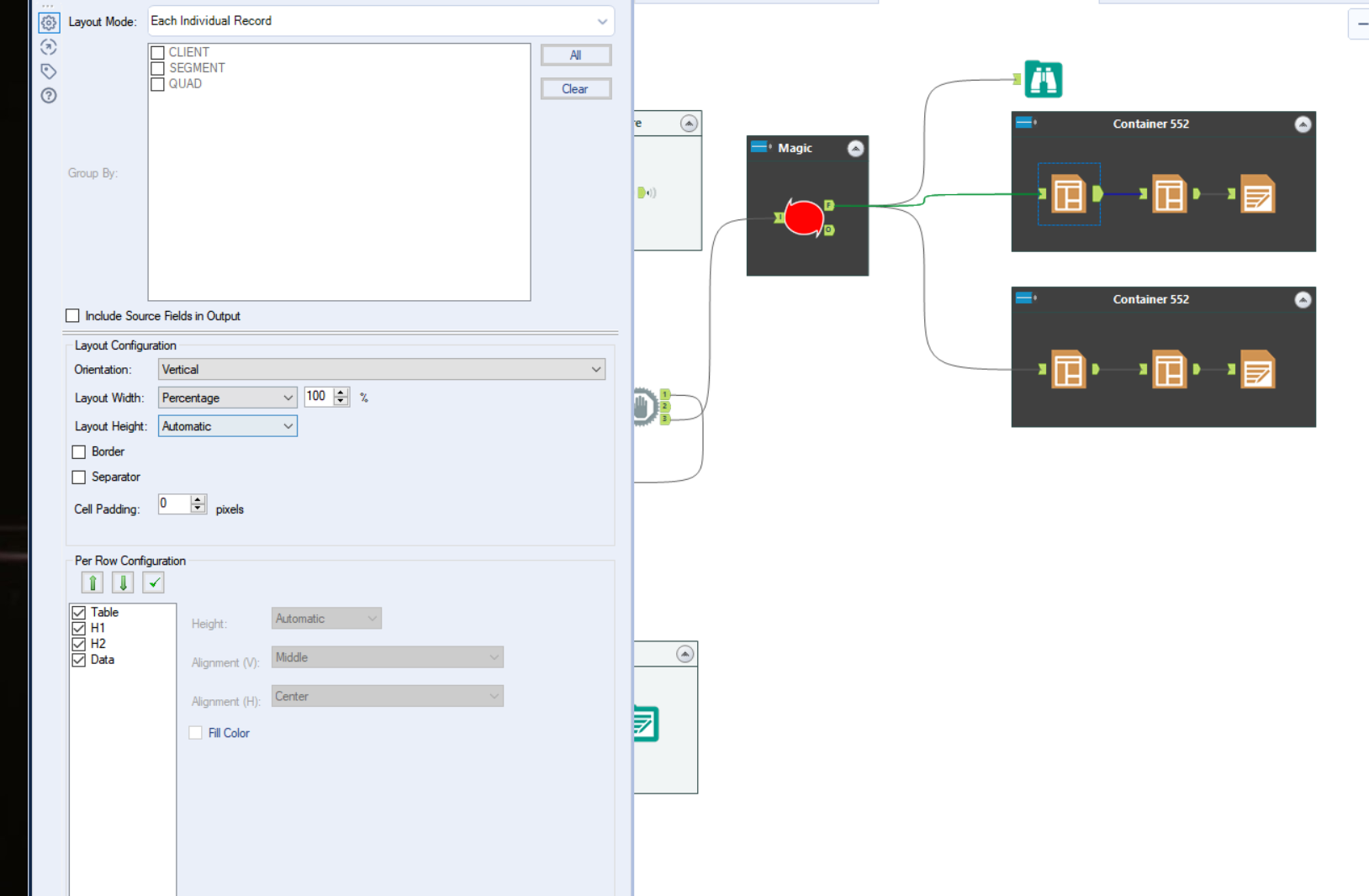
Task: Increase Cell Padding with the up stepper
Action: click(x=197, y=499)
